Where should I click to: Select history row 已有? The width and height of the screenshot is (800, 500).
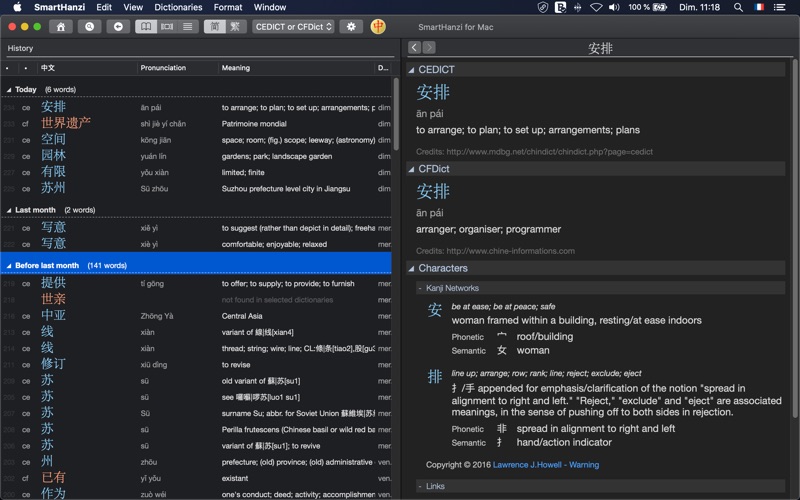196,478
